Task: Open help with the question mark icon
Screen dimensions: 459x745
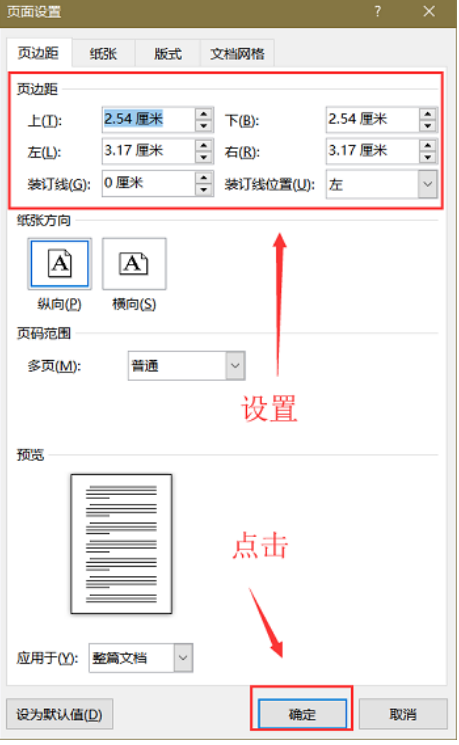Action: pos(378,11)
